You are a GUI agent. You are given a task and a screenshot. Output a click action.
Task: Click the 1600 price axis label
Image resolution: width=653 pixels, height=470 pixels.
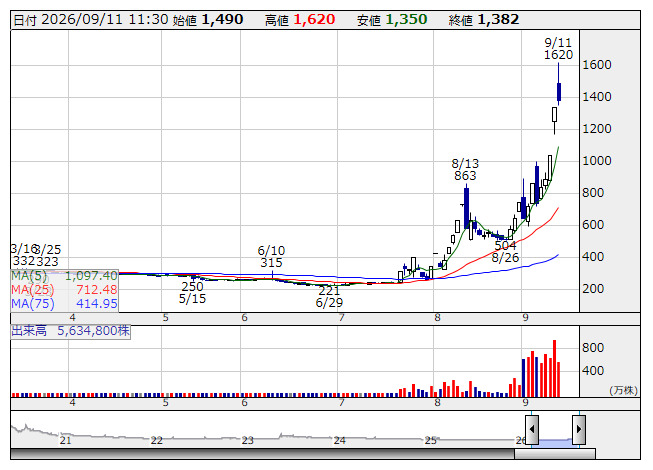click(x=597, y=65)
